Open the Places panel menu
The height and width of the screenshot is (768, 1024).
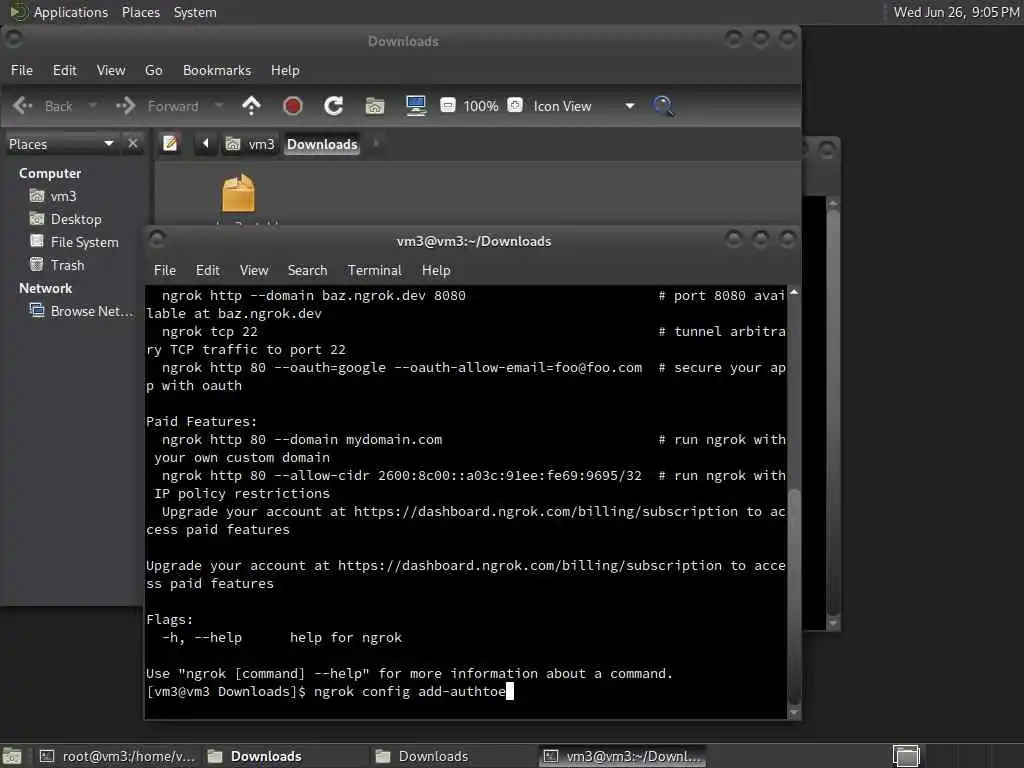140,12
